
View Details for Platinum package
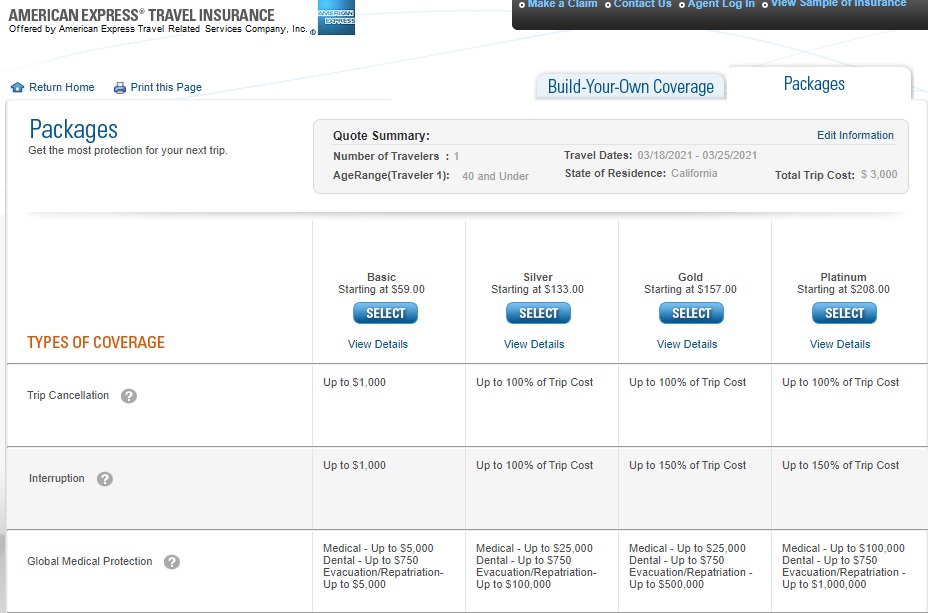click(x=840, y=344)
